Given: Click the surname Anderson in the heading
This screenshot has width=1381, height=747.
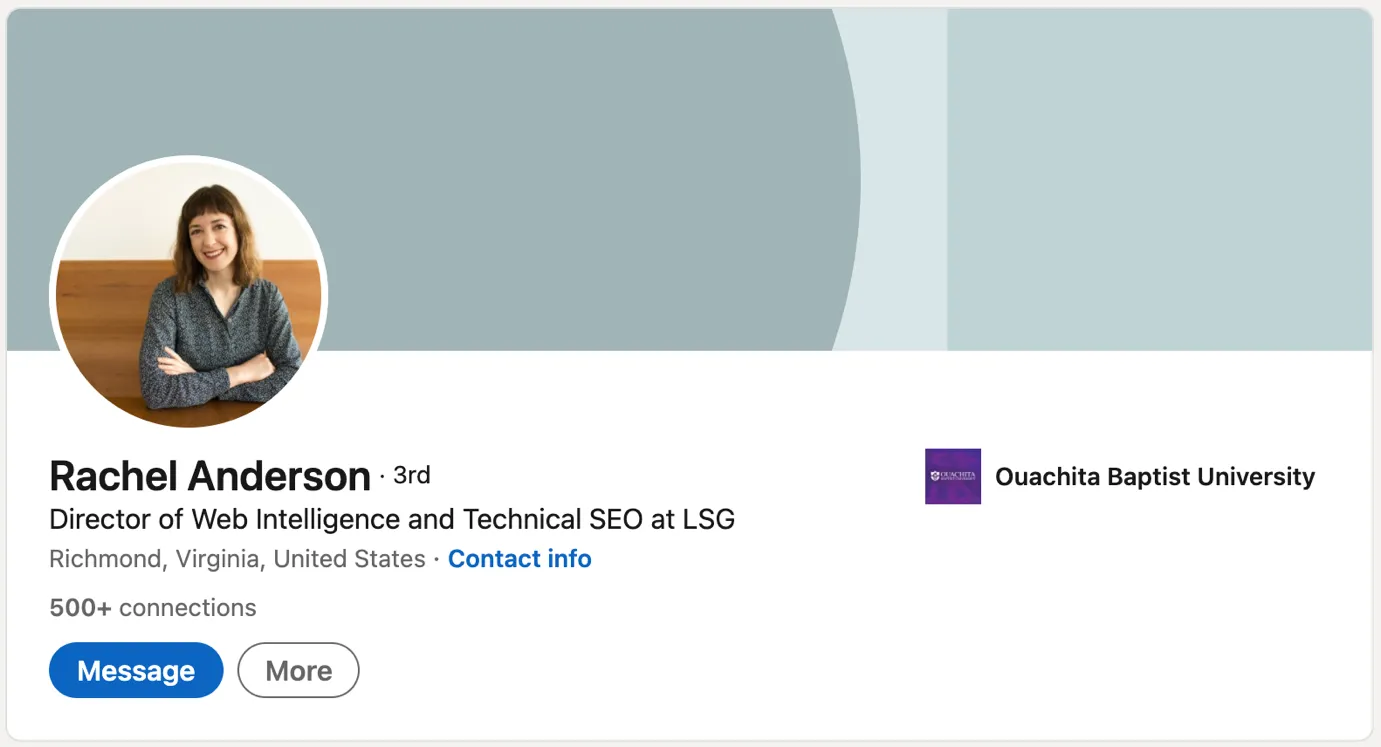Looking at the screenshot, I should click(x=280, y=476).
